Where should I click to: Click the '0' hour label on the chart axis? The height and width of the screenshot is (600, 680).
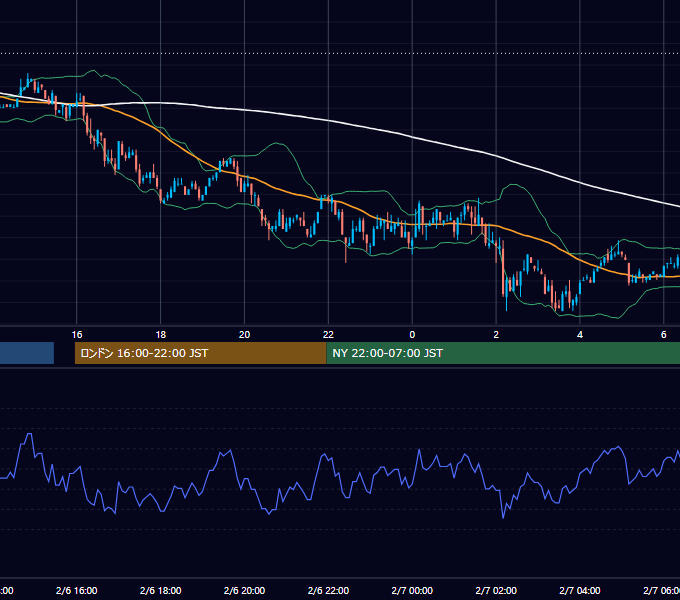(412, 335)
